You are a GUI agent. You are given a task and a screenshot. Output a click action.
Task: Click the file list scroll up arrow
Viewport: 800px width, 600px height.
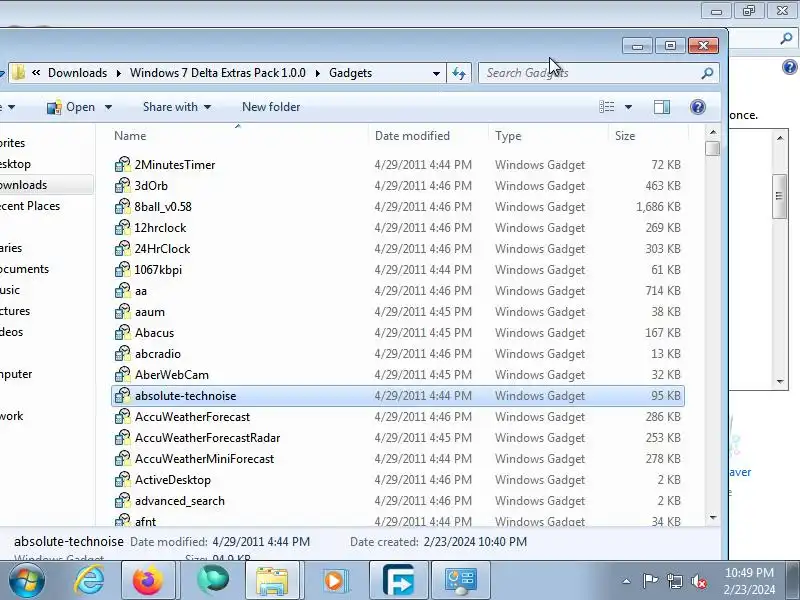713,132
